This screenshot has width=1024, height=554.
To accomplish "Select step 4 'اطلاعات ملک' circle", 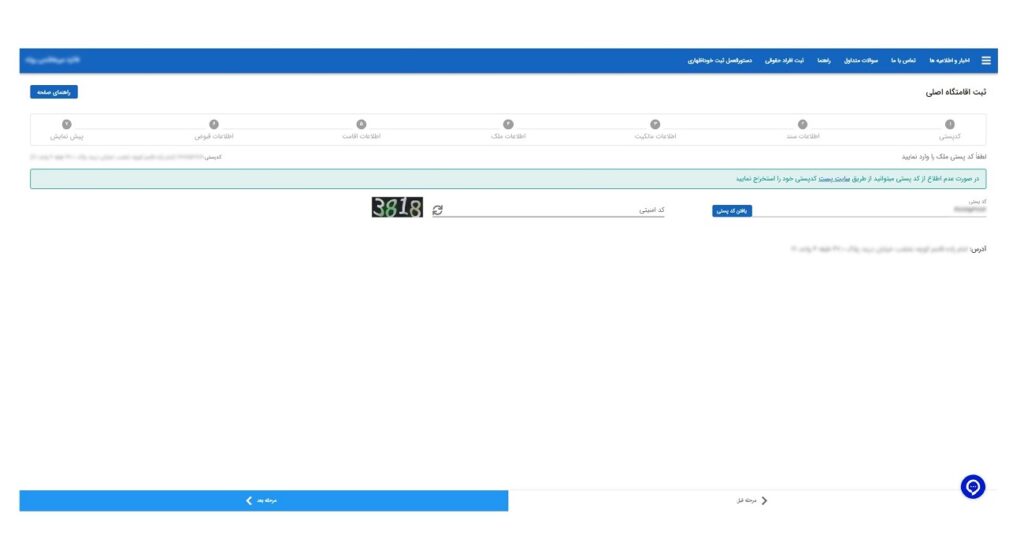I will point(508,124).
